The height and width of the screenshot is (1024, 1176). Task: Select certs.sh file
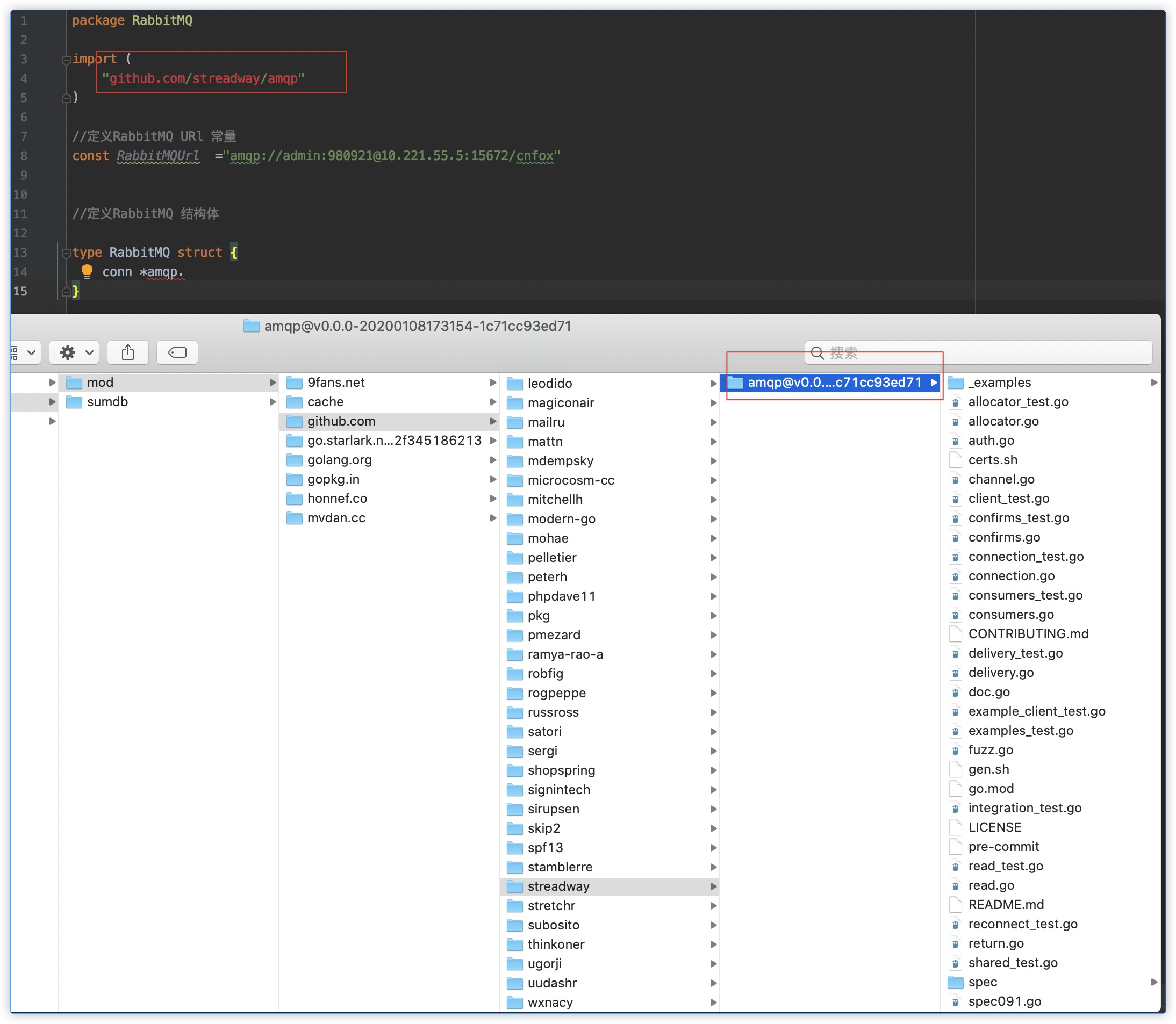pyautogui.click(x=1051, y=460)
